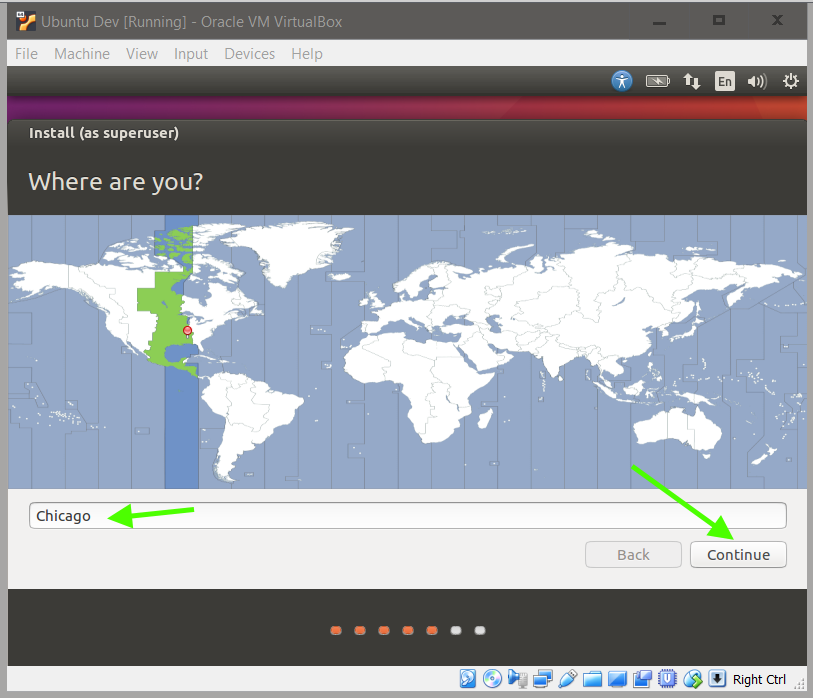Open the network connections indicator

tap(692, 81)
